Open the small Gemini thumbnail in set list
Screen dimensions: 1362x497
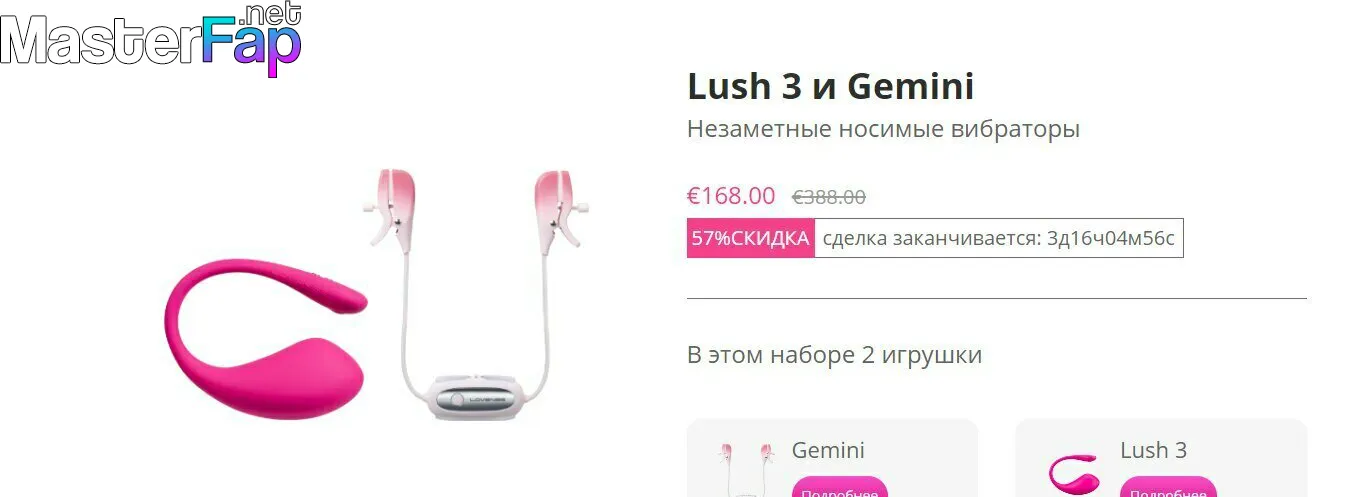pyautogui.click(x=739, y=470)
